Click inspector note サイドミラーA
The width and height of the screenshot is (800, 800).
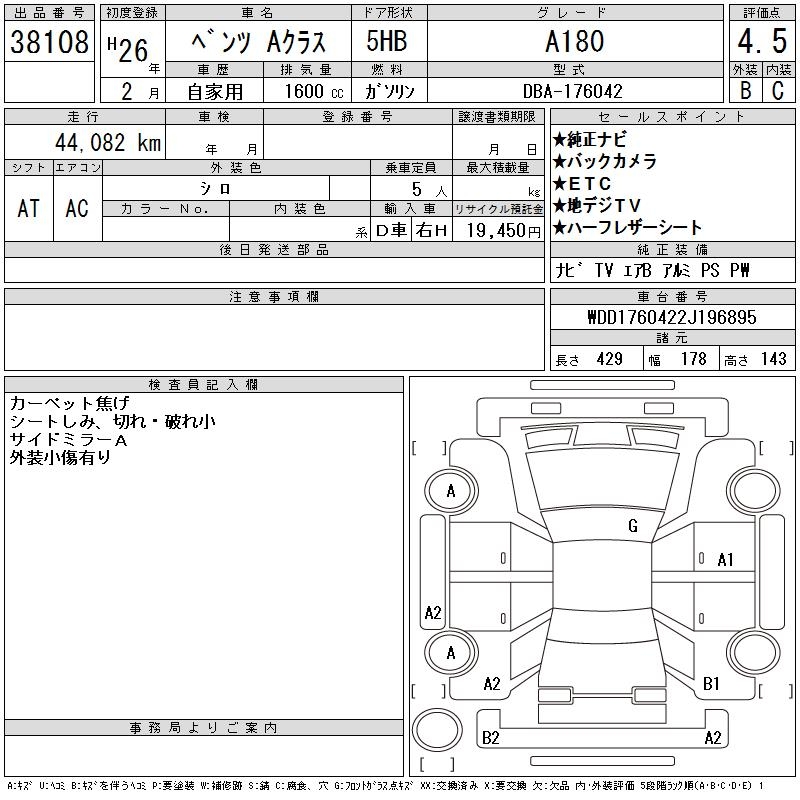click(x=68, y=440)
